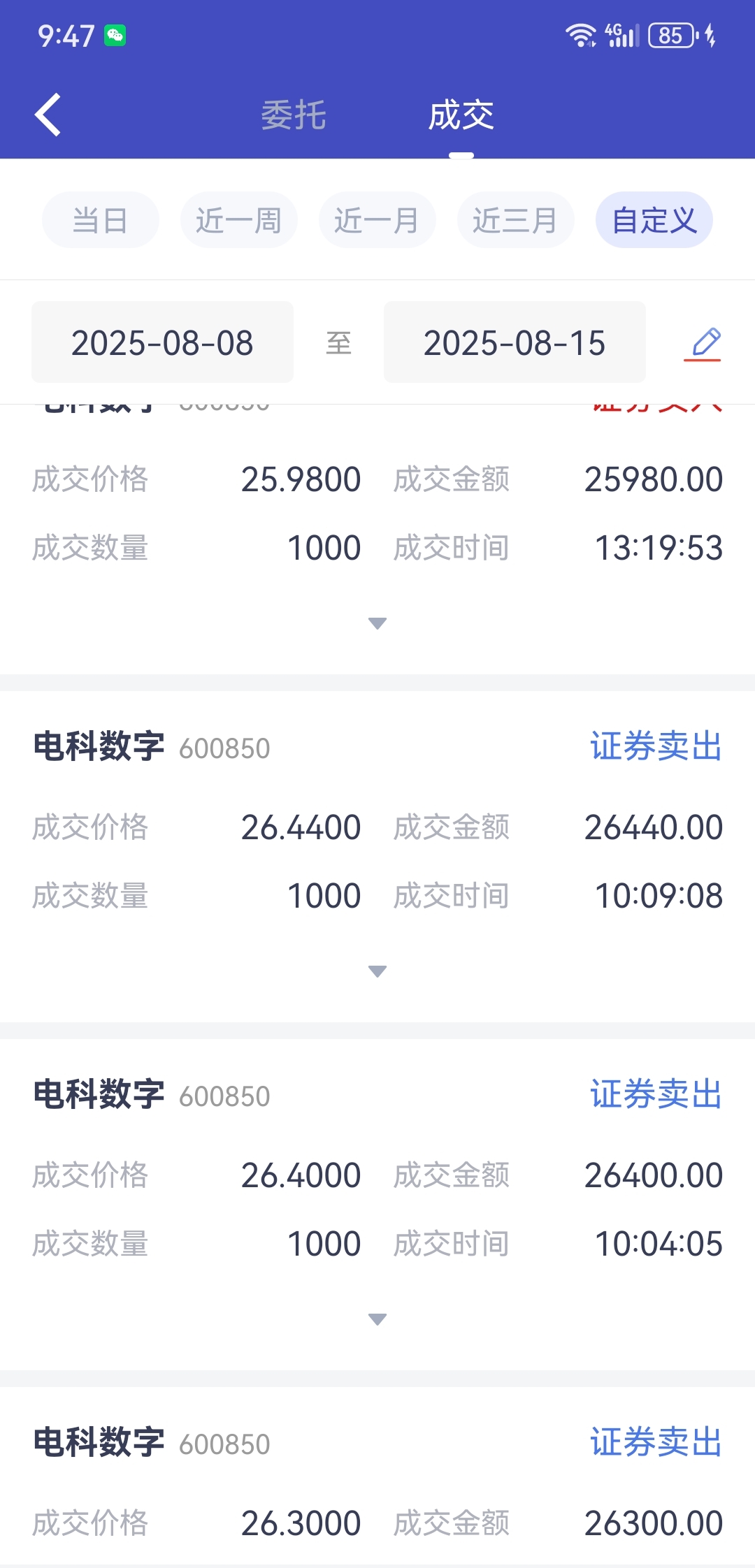The height and width of the screenshot is (1568, 755).
Task: Expand details of the 13:19:53 trade
Action: click(x=377, y=623)
